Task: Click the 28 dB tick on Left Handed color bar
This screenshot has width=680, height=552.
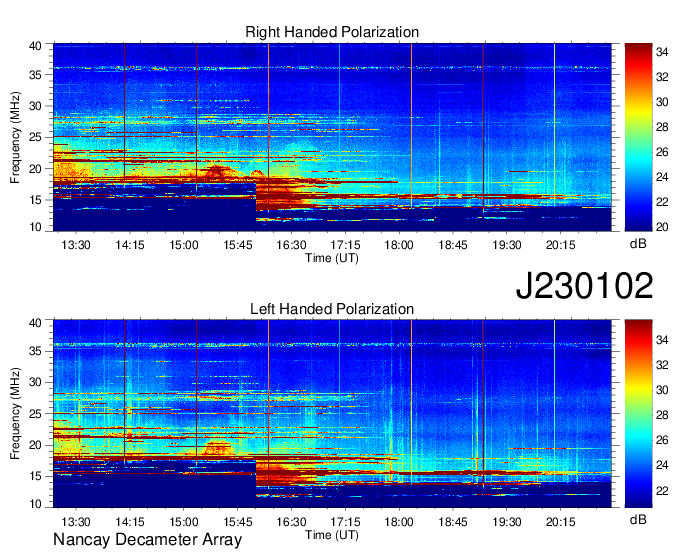Action: [662, 415]
